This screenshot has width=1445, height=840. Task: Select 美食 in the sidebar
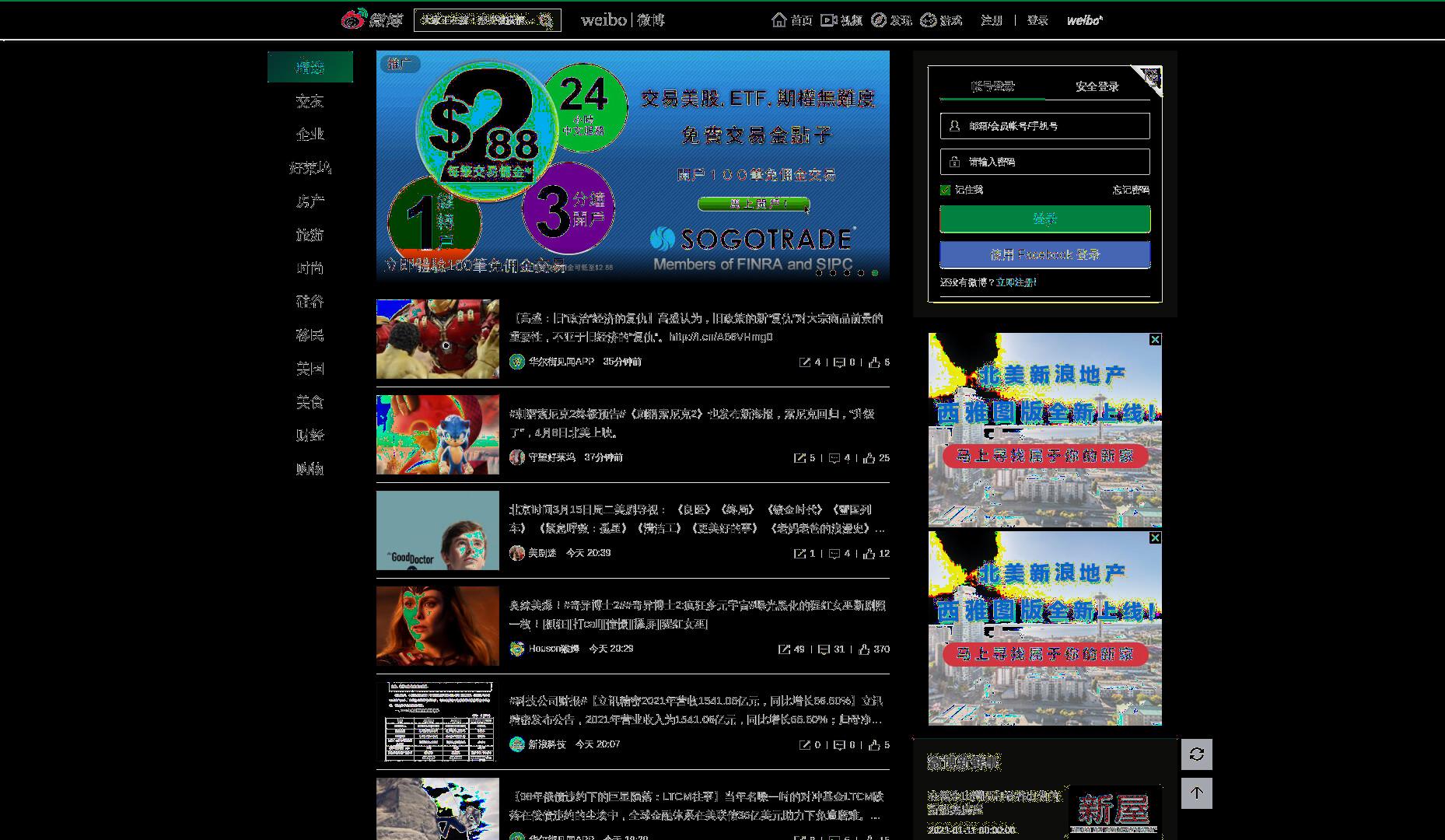point(310,402)
